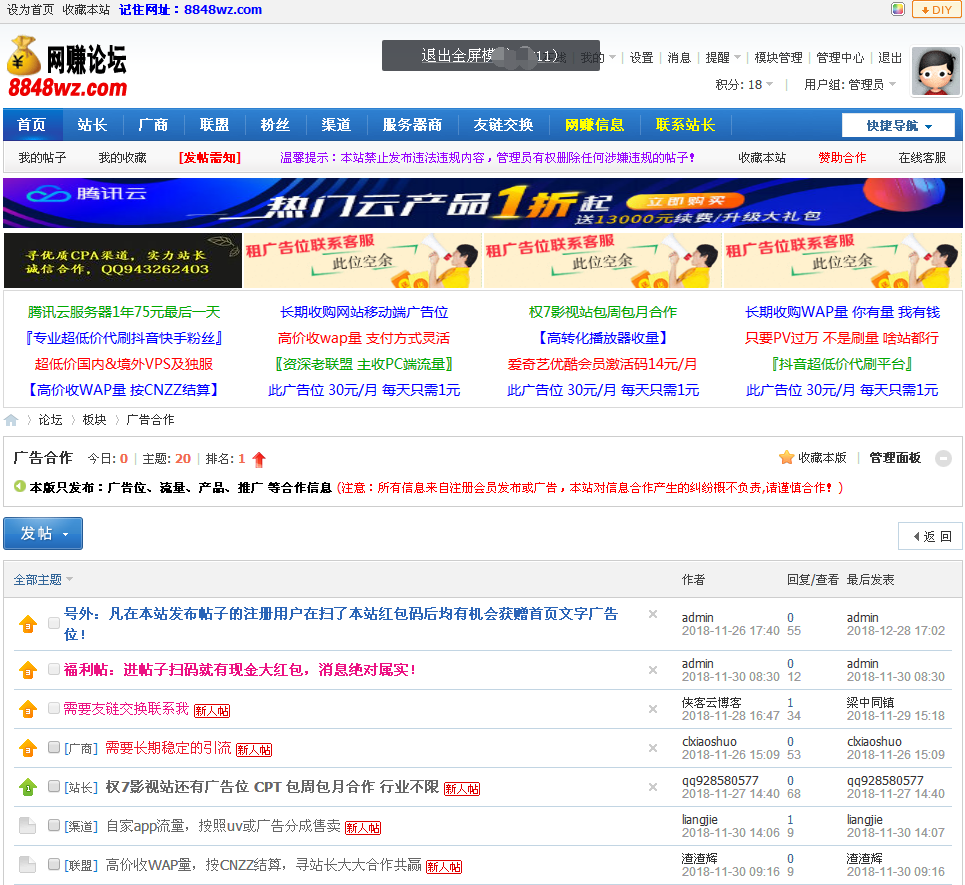Tick the checkbox for the 需要友链交换联系我 thread

(x=54, y=709)
